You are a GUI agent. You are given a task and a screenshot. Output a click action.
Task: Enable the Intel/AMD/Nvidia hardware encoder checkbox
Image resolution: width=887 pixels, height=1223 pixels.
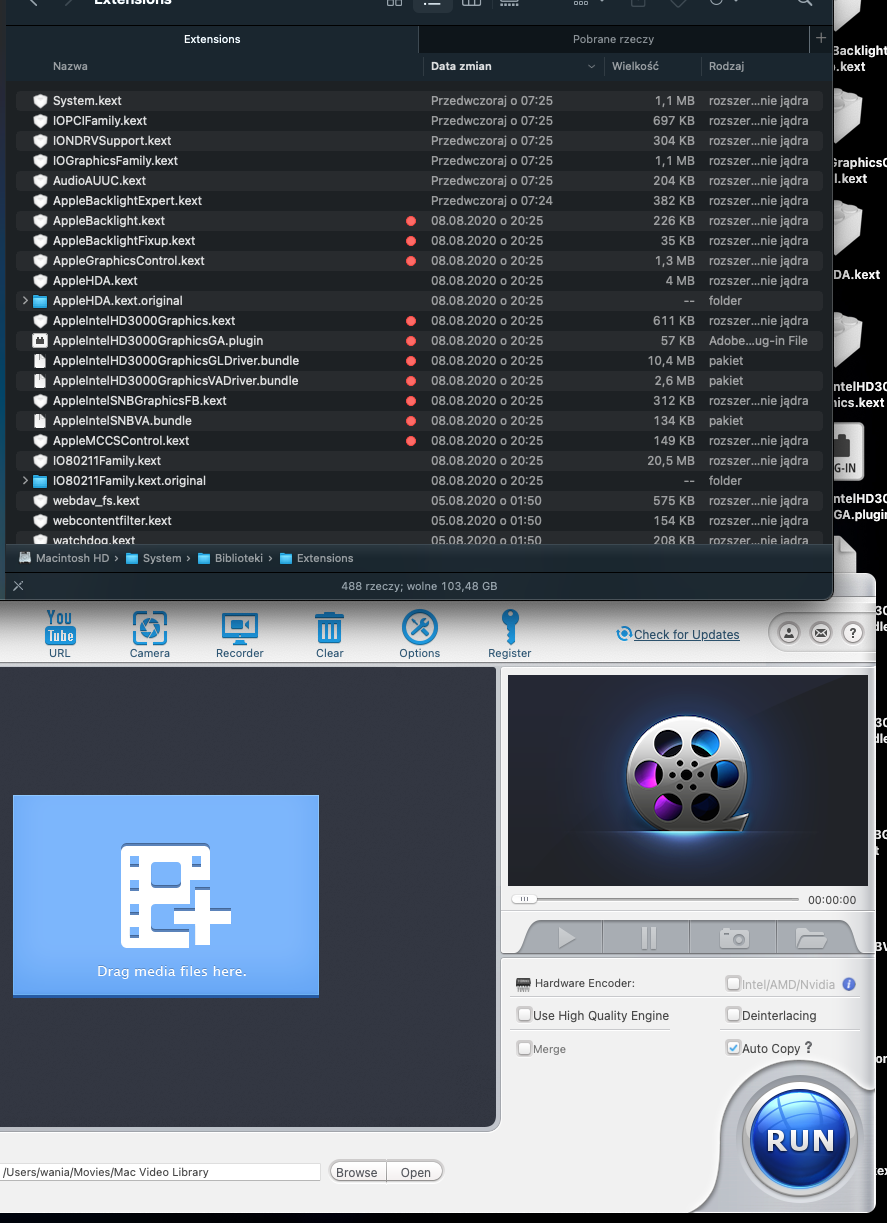tap(734, 984)
